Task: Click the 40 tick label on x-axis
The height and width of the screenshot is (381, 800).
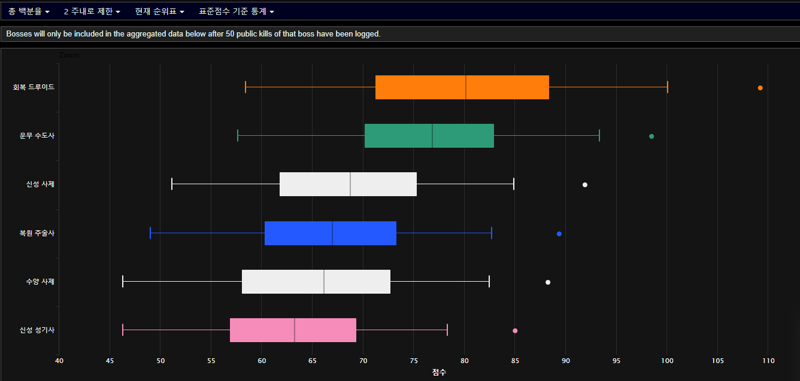Action: click(x=59, y=361)
